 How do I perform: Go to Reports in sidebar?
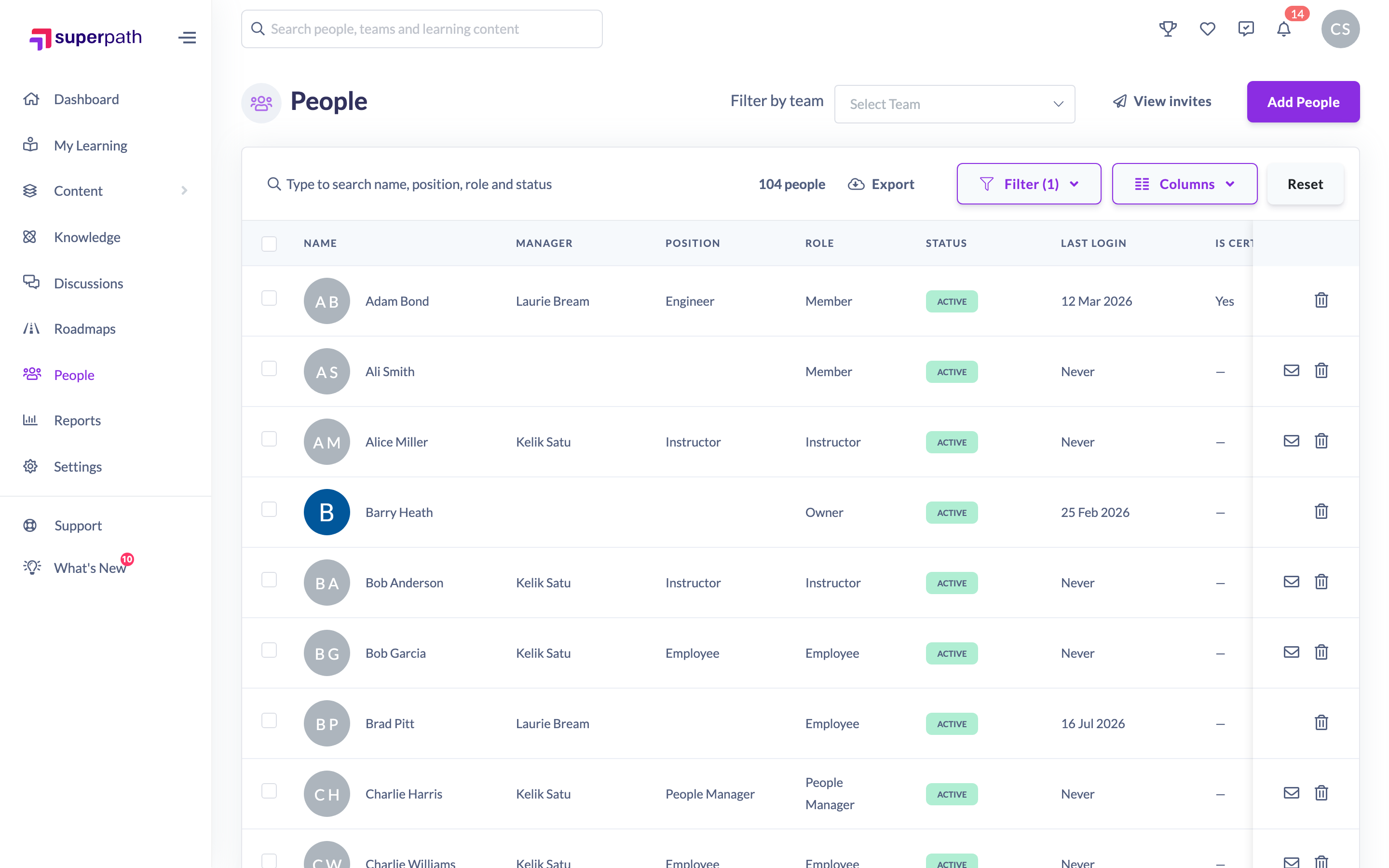pyautogui.click(x=77, y=420)
